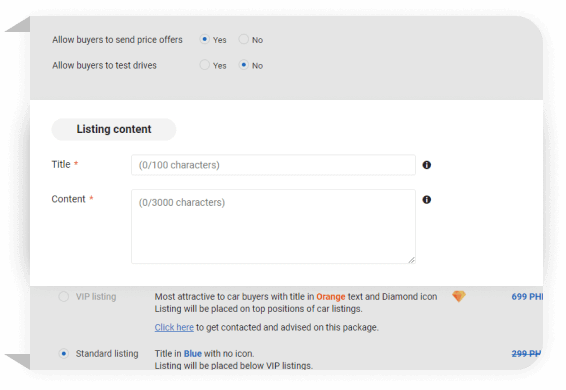Open the Click here advice link

point(174,327)
